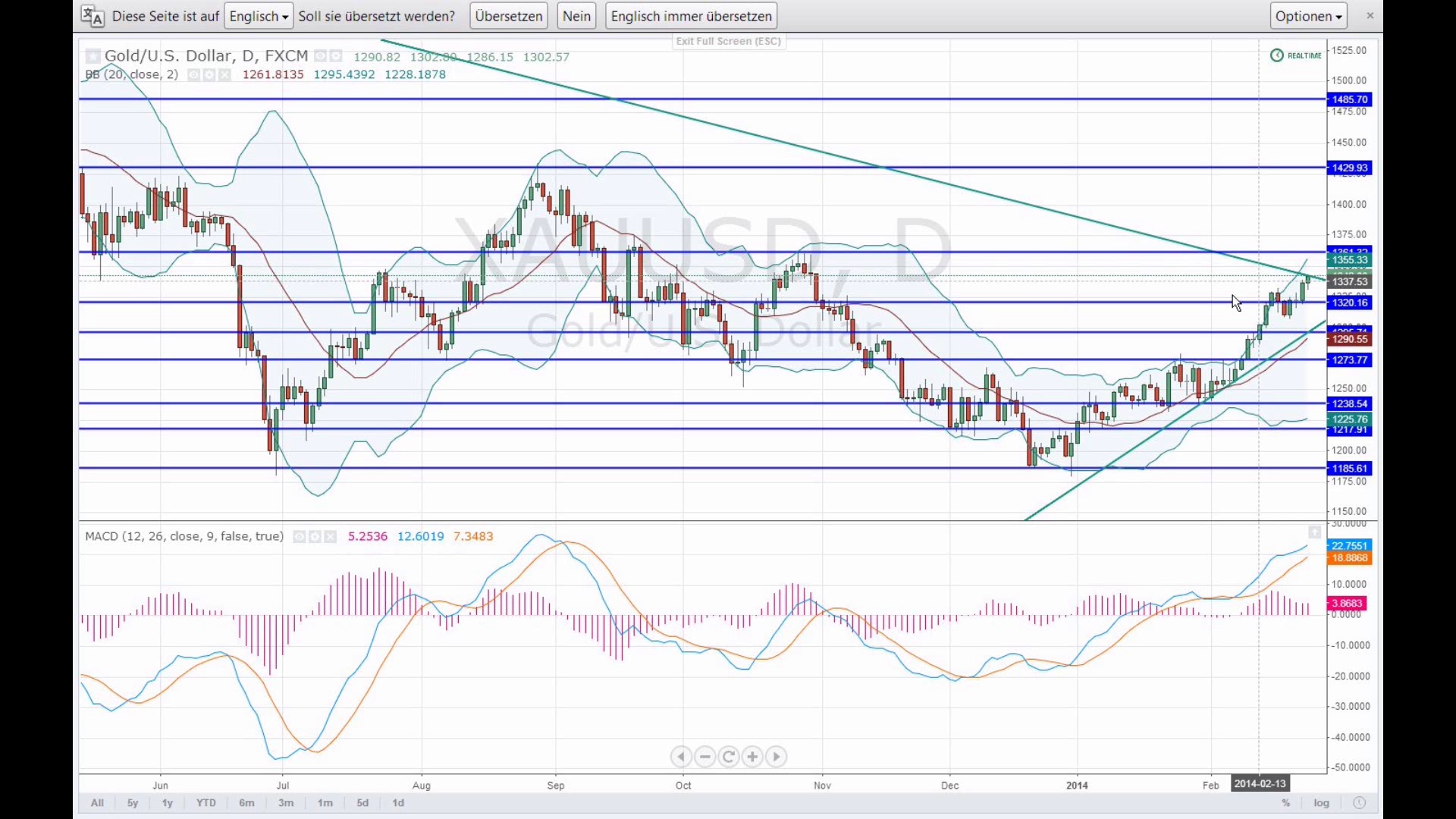
Task: Remove the BB indicator with X icon
Action: pyautogui.click(x=224, y=74)
